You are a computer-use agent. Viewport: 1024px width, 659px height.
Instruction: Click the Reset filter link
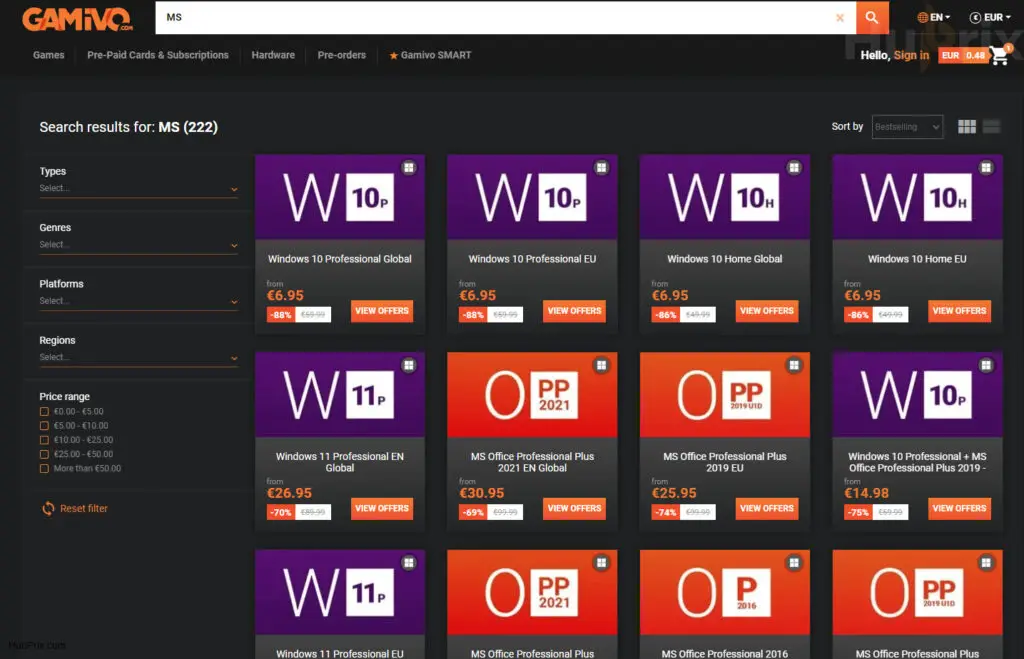click(84, 508)
